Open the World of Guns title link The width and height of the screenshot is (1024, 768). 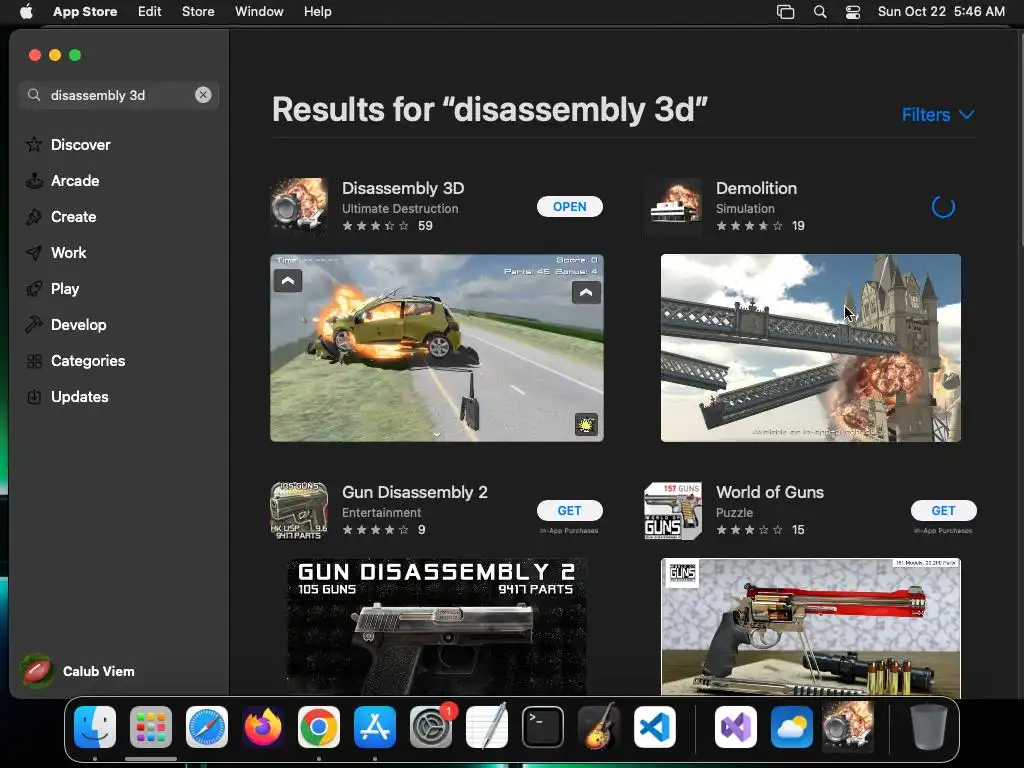[770, 492]
